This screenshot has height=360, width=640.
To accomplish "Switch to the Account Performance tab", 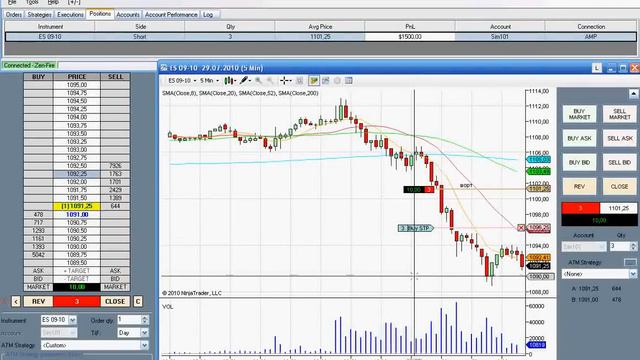I will click(171, 15).
